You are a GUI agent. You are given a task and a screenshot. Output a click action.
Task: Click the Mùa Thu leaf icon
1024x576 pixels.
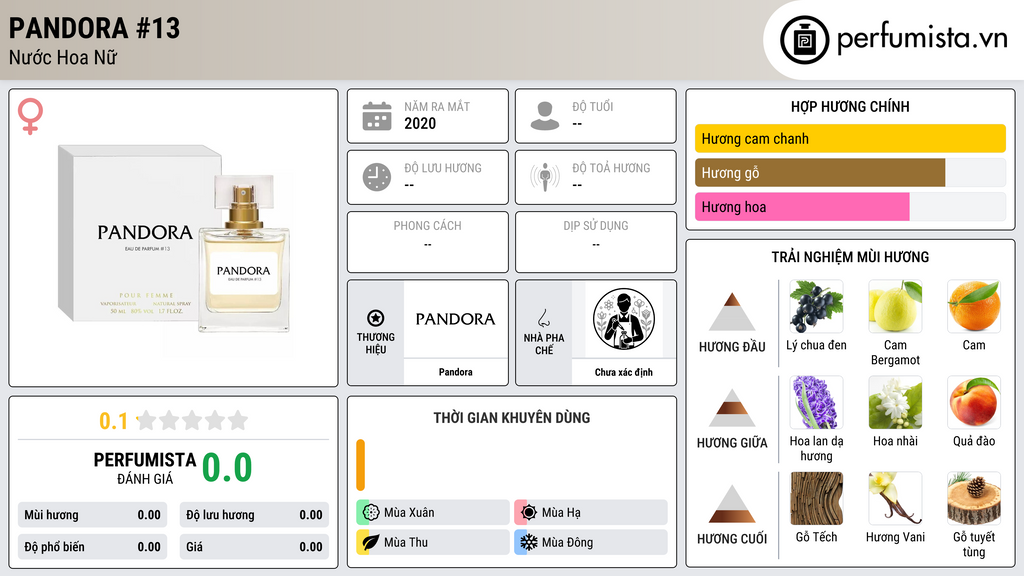tap(371, 542)
